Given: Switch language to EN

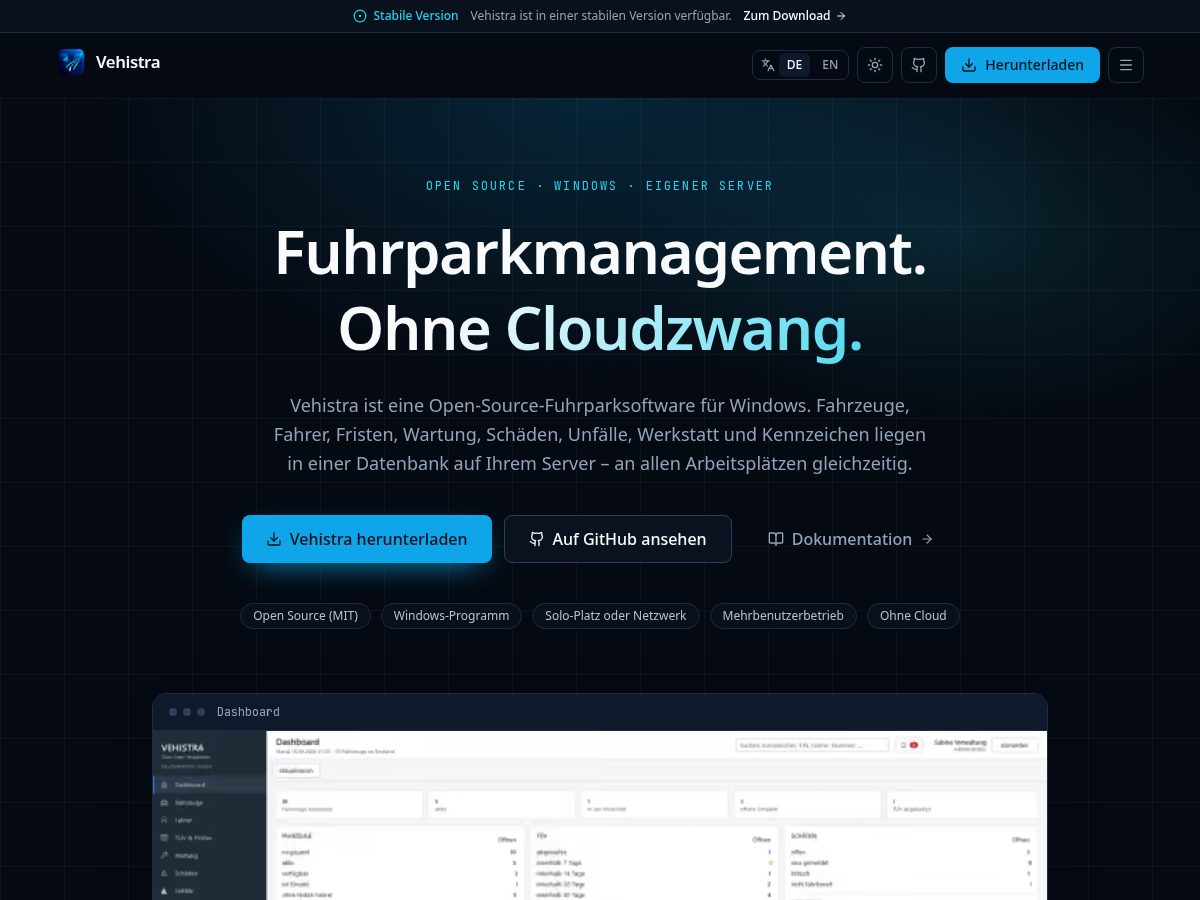Looking at the screenshot, I should (x=830, y=65).
